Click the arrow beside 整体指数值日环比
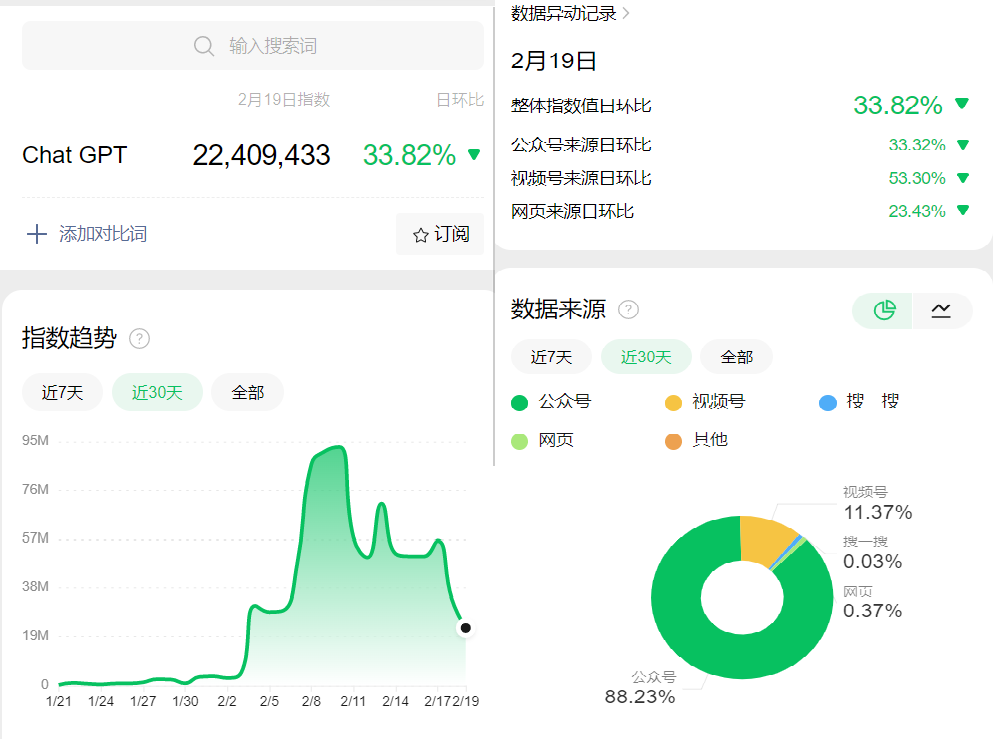This screenshot has height=739, width=993. coord(962,104)
